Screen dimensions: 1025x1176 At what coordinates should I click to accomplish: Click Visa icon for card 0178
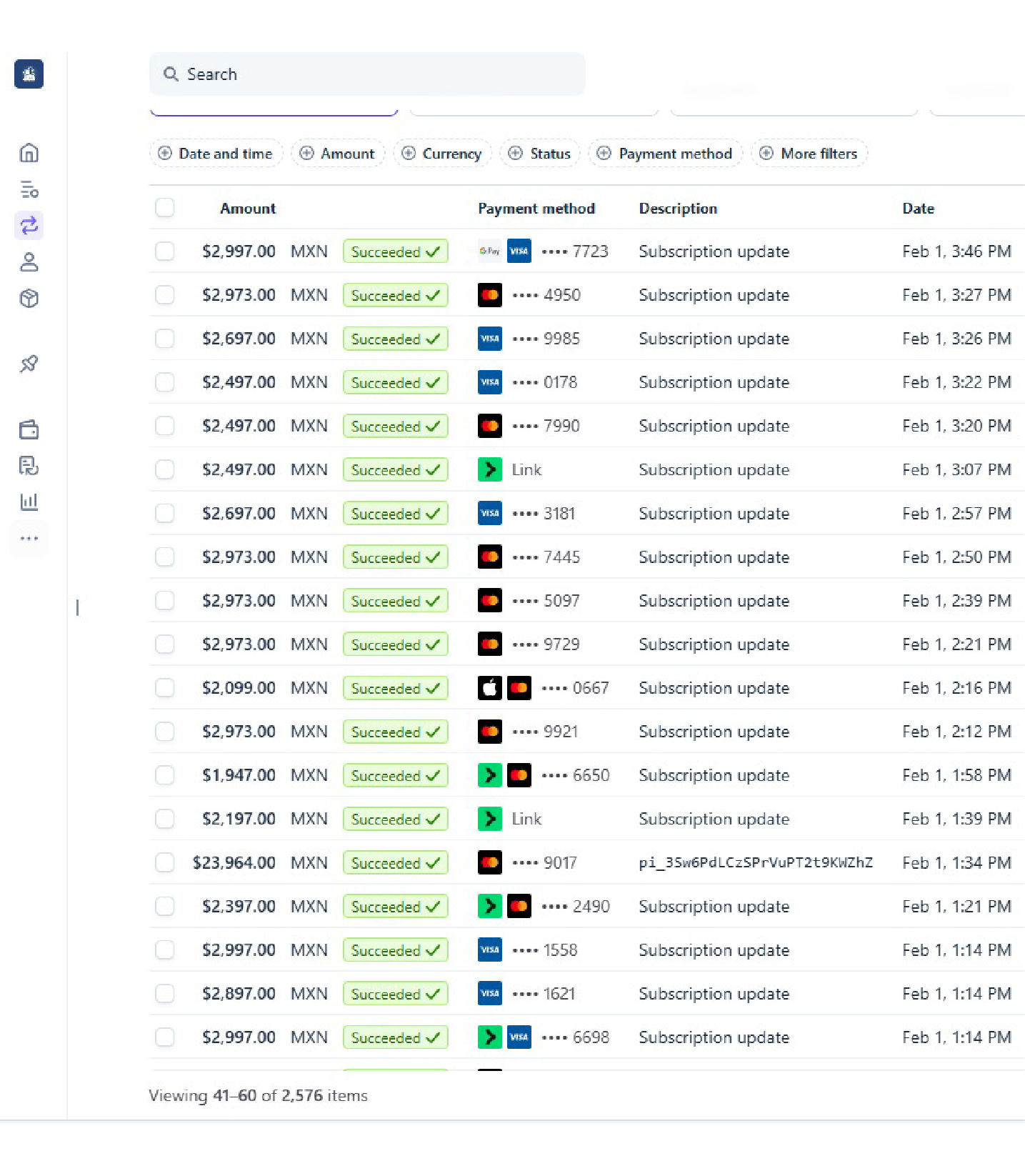[x=489, y=382]
